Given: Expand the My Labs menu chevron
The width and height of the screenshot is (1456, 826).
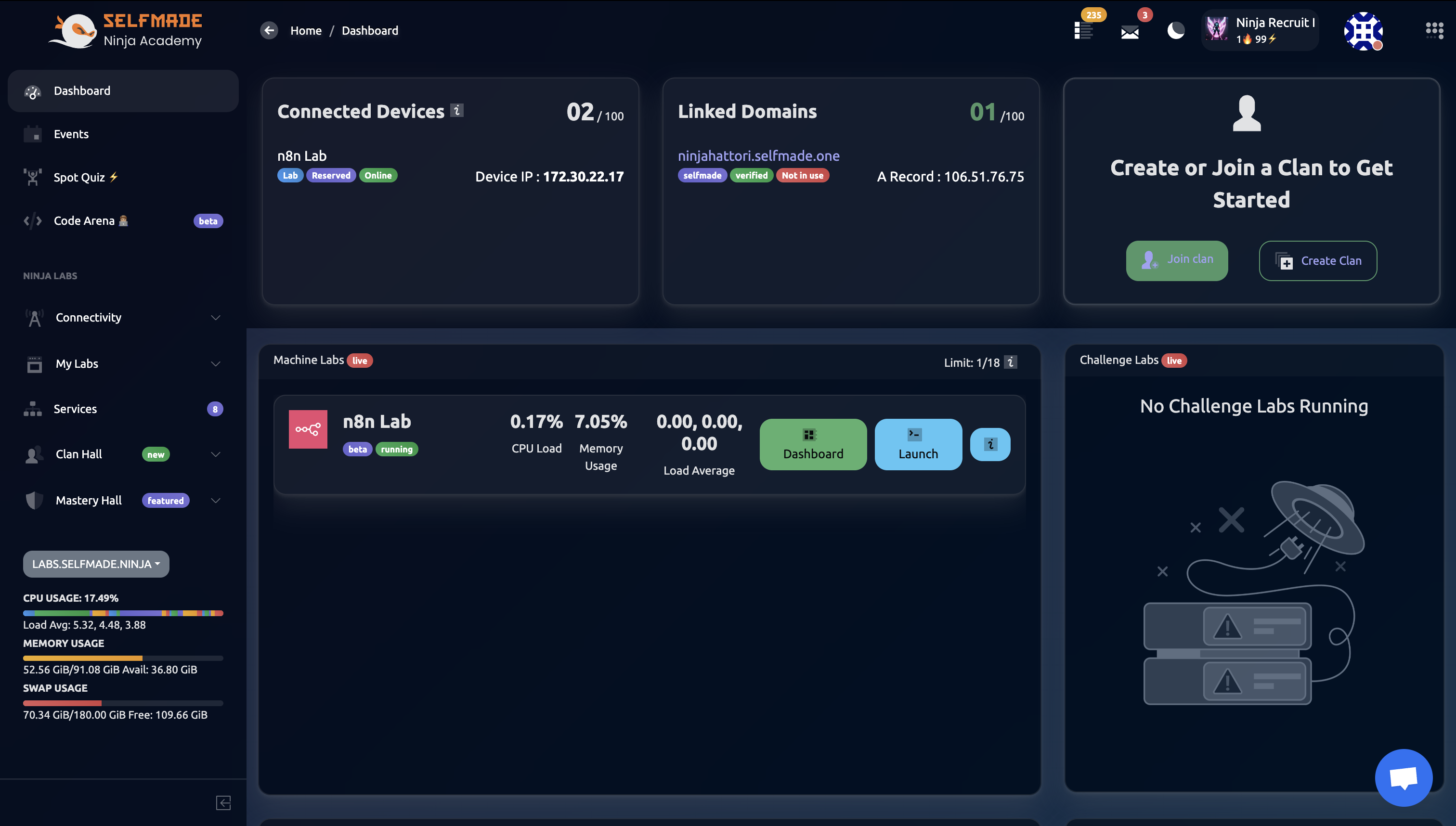Looking at the screenshot, I should (x=216, y=363).
